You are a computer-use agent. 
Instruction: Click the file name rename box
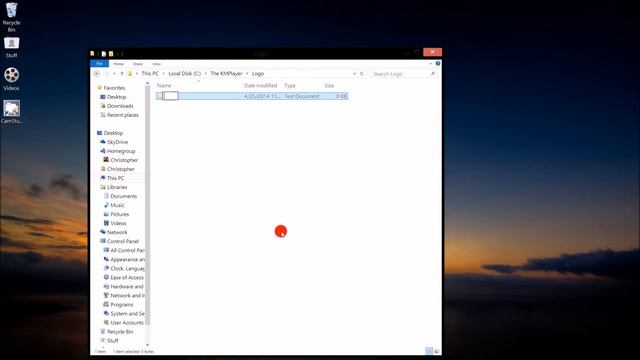pos(170,96)
